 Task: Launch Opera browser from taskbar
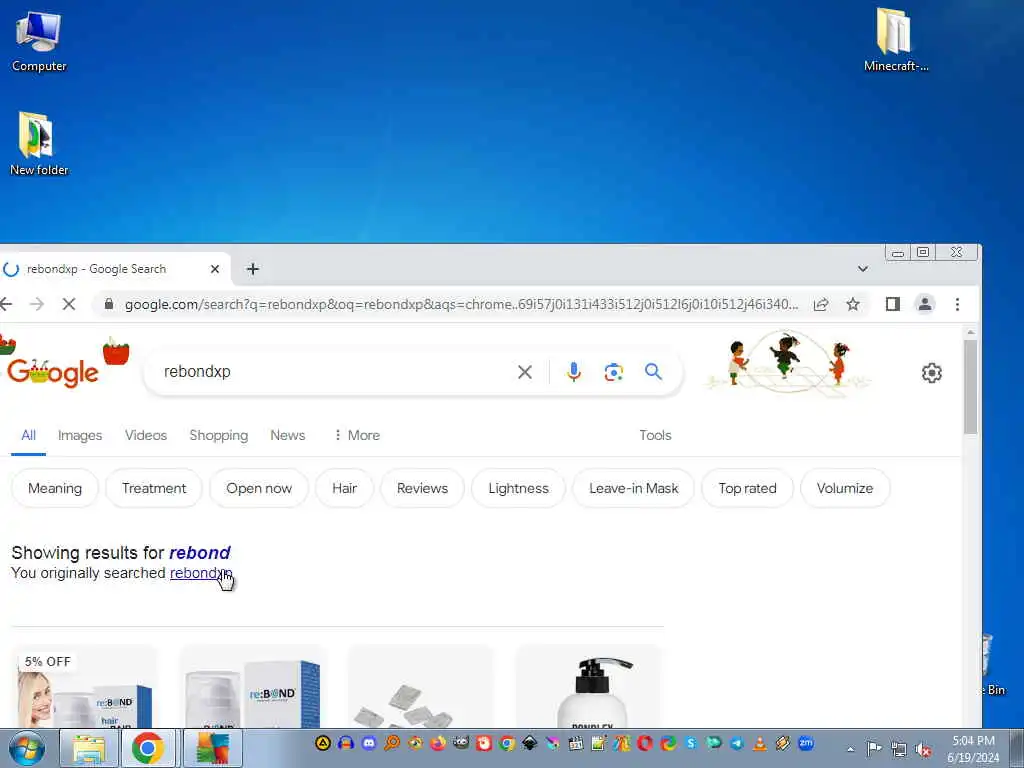[x=645, y=743]
